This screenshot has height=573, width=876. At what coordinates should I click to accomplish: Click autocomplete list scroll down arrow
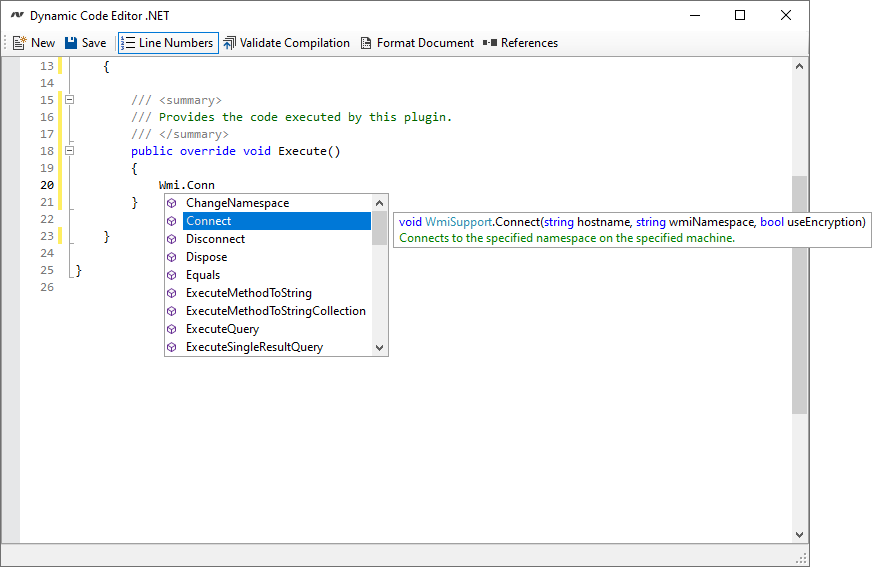380,347
